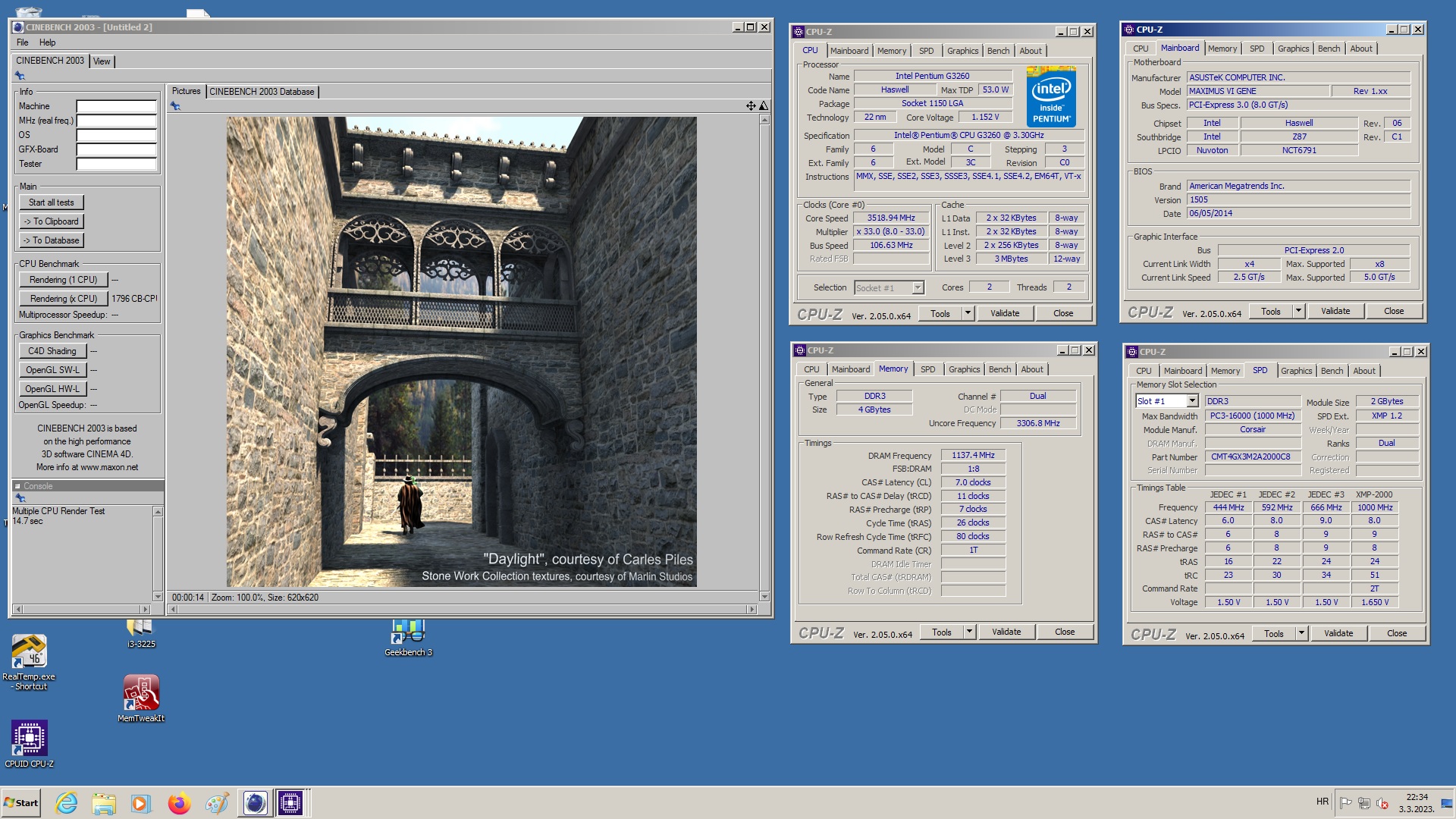Launch Firefox from the taskbar
Screen dimensions: 1456x819
tap(179, 803)
